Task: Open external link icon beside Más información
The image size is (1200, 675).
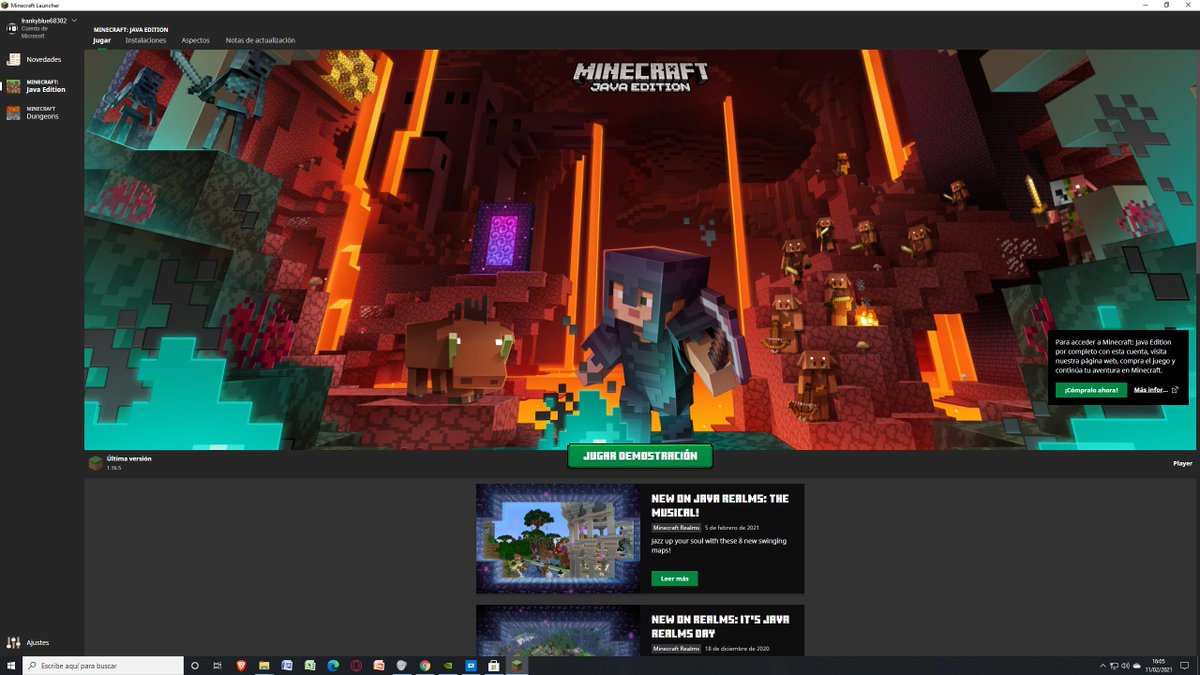Action: 1175,390
